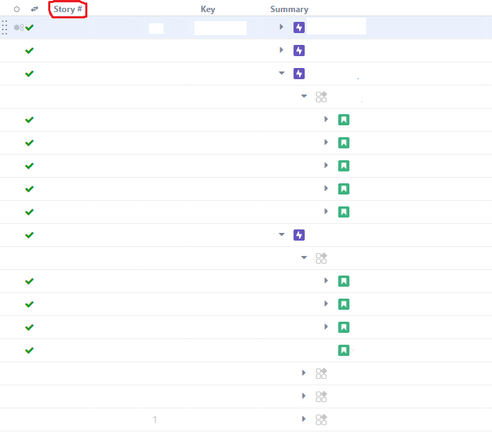
Task: Expand the last of five stories under the third epic
Action: pos(326,211)
